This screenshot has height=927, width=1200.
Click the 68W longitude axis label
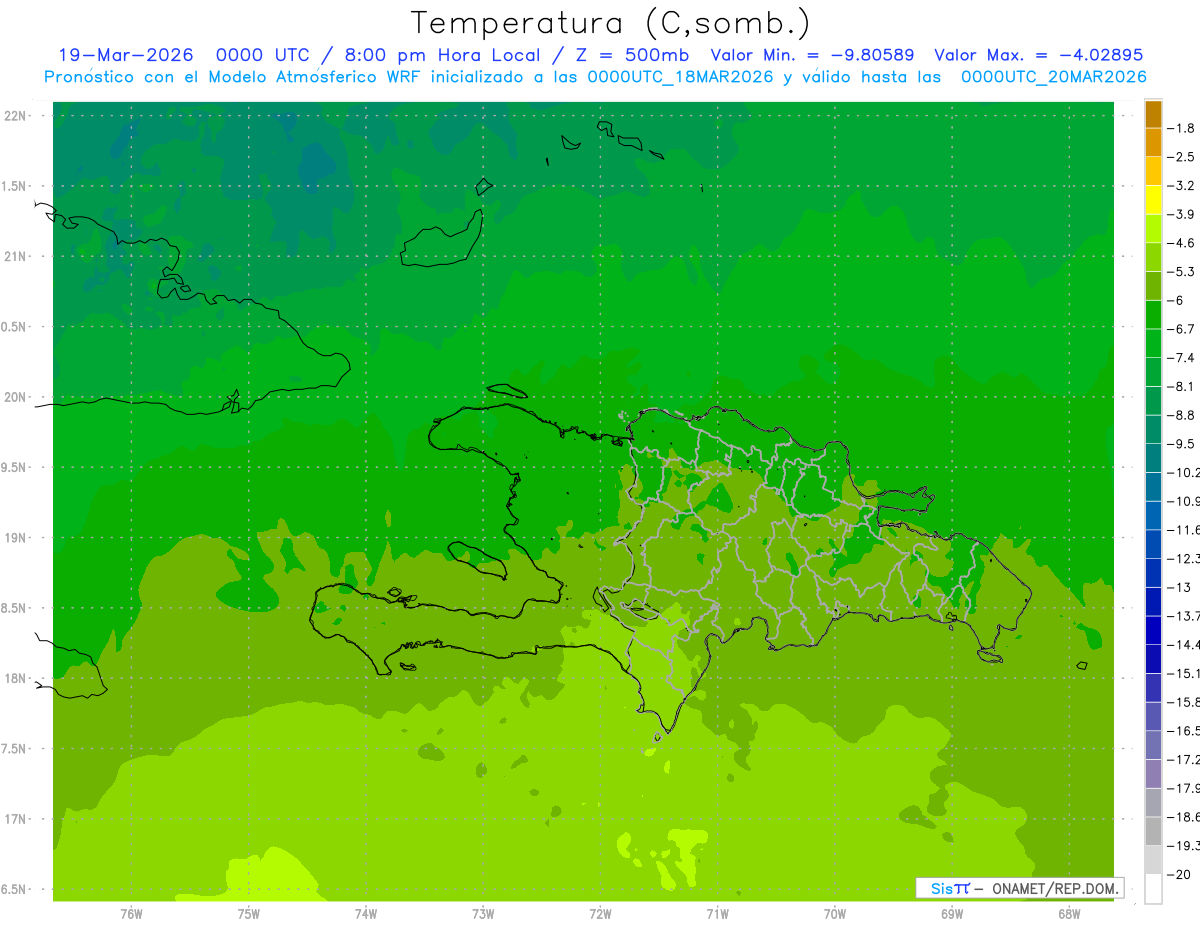(x=1069, y=913)
